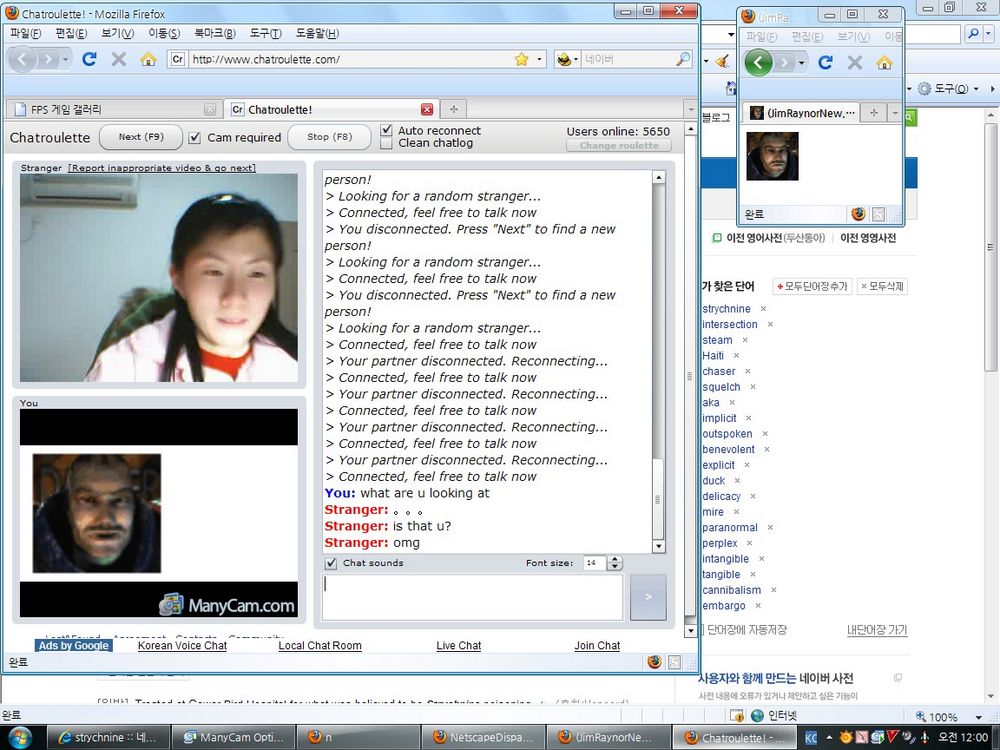Click the Next (F9) button
The image size is (1000, 750).
pyautogui.click(x=140, y=138)
